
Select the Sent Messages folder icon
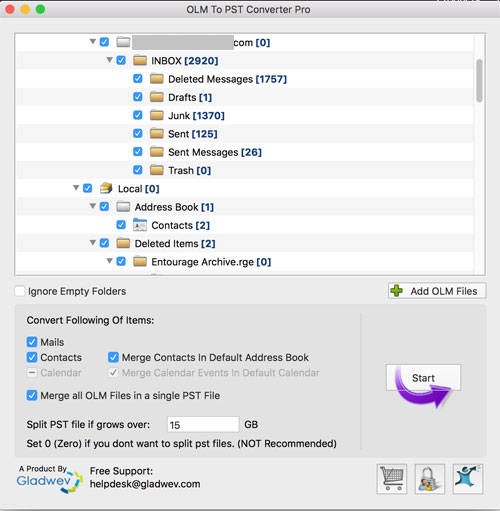coord(157,152)
